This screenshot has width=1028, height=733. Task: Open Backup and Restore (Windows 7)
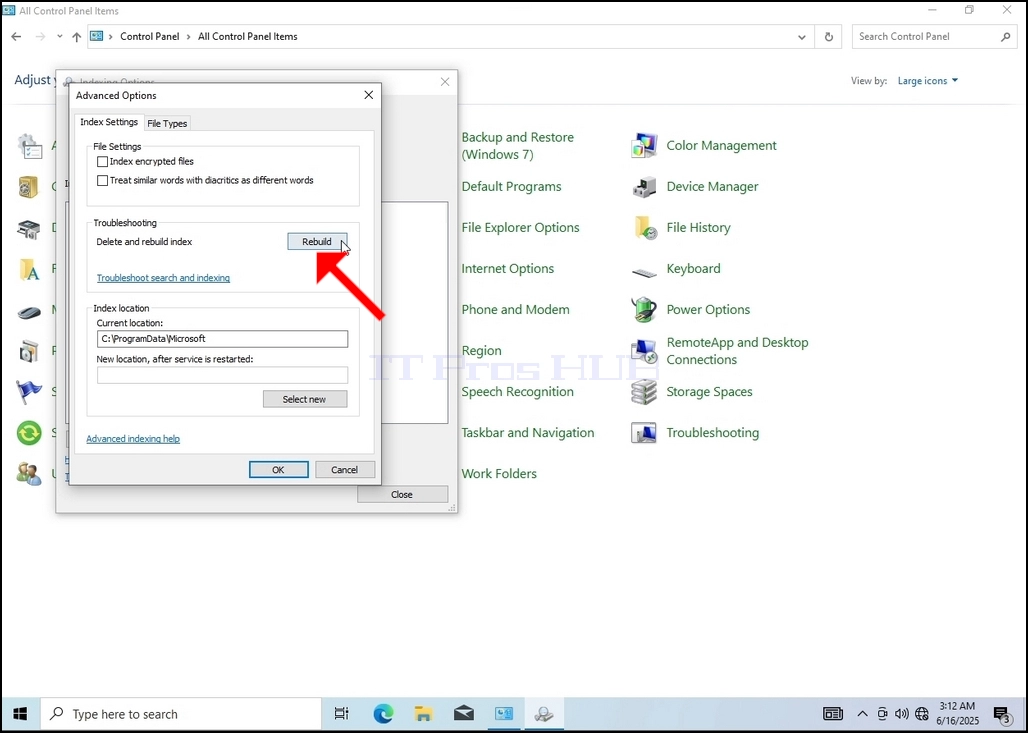pos(517,146)
